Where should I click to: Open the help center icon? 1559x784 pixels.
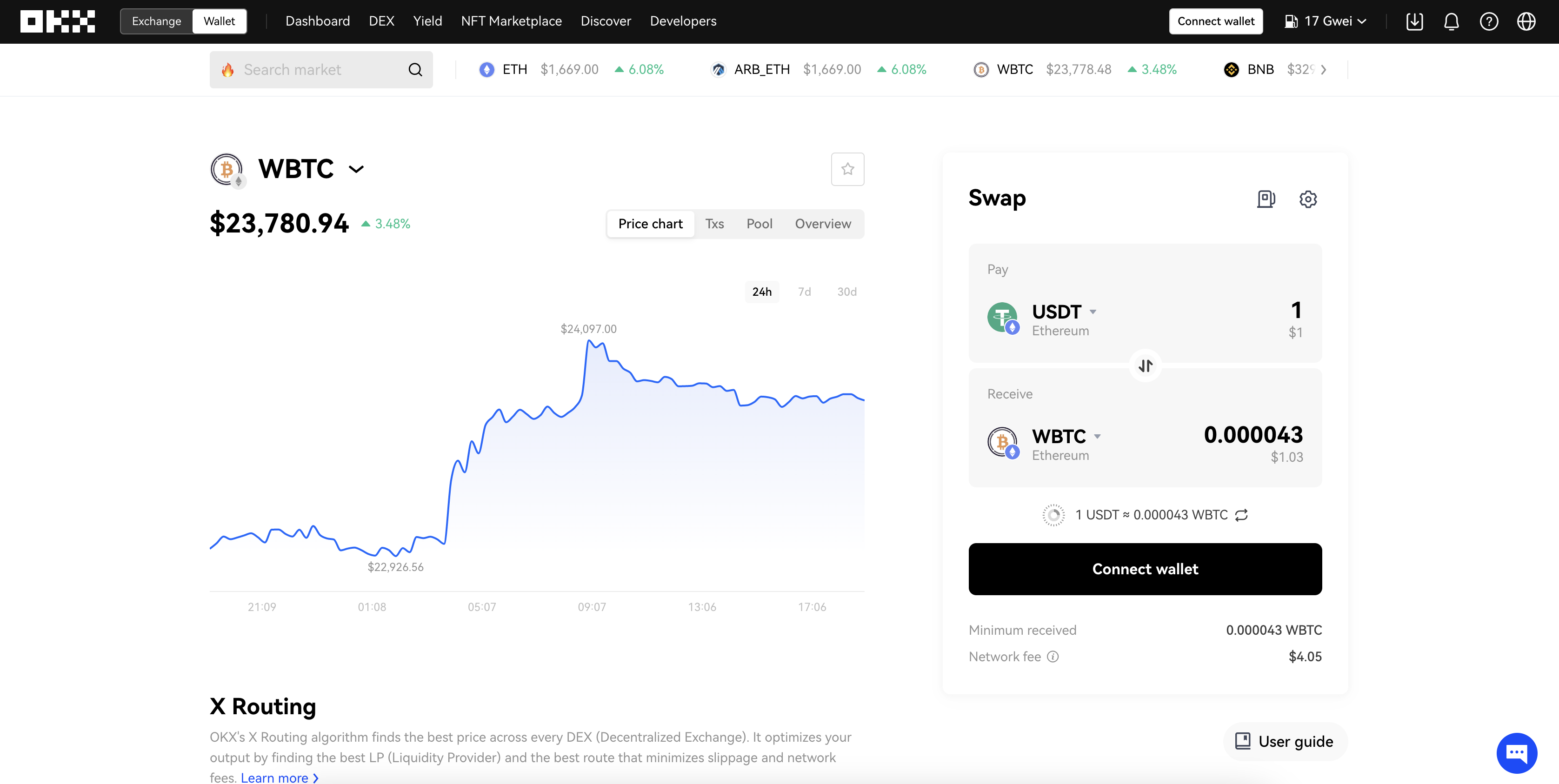click(1489, 21)
